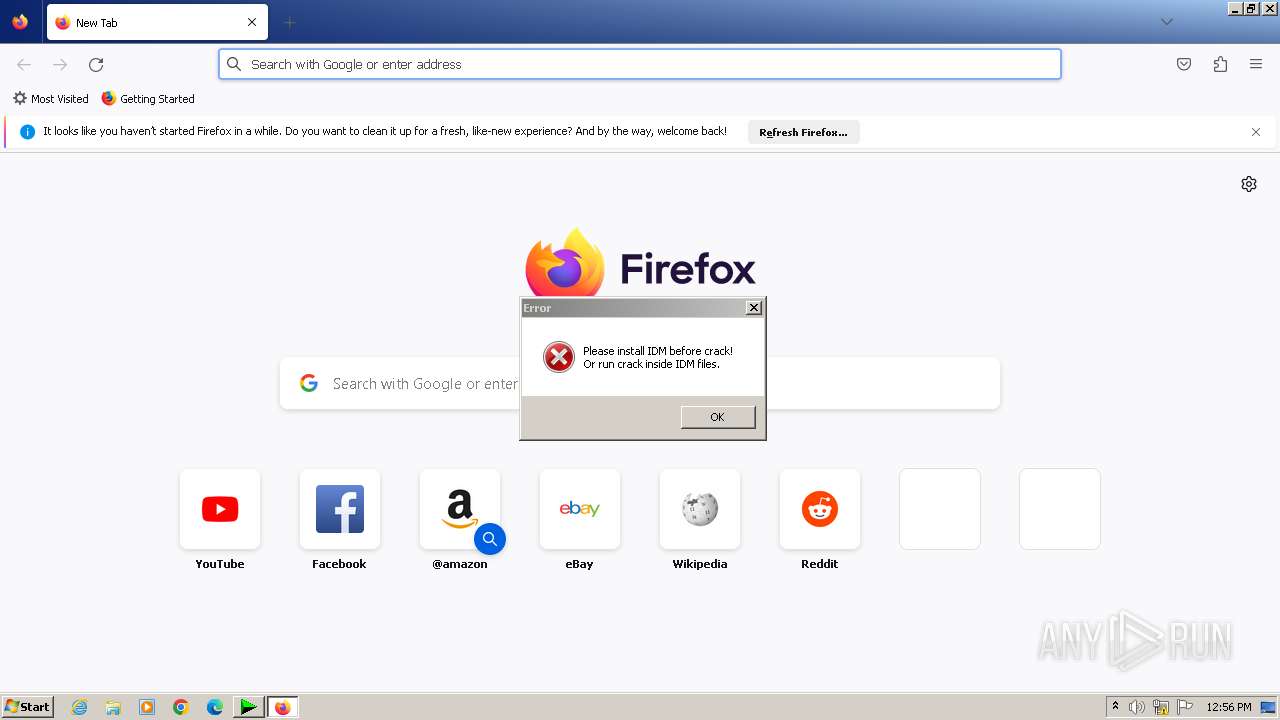Viewport: 1280px width, 720px height.
Task: Click the info icon in the notification bar
Action: (x=28, y=132)
